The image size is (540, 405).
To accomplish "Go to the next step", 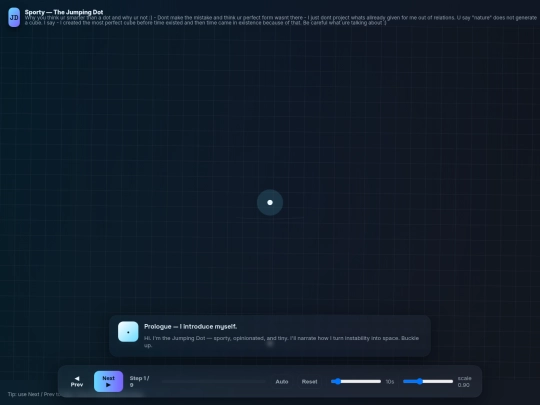I will 108,381.
